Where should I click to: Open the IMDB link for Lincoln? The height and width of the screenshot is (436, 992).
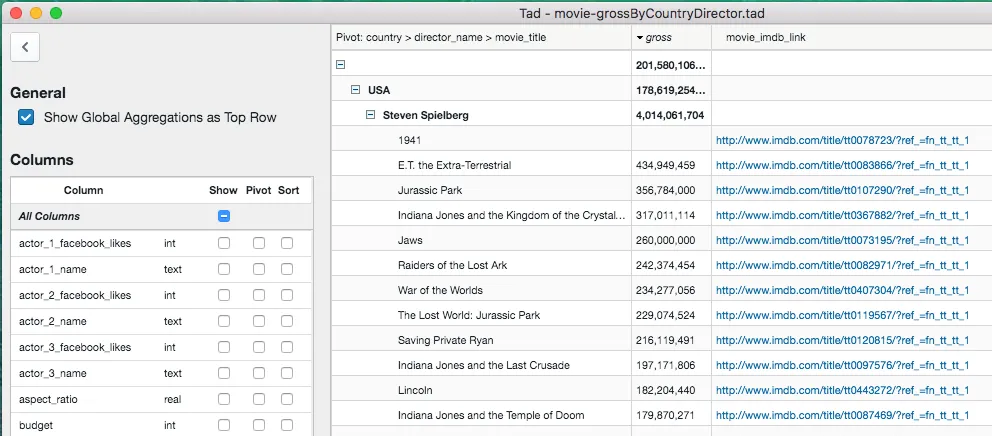pos(841,390)
